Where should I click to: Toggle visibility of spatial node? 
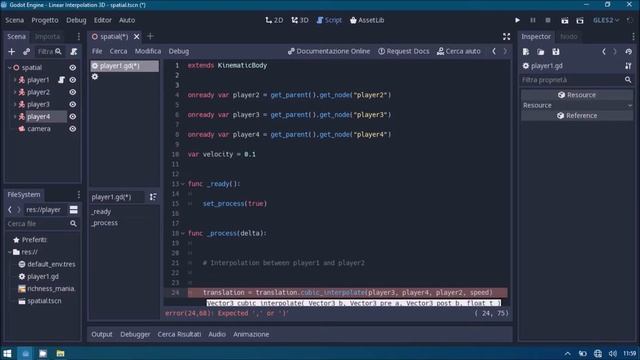(73, 68)
